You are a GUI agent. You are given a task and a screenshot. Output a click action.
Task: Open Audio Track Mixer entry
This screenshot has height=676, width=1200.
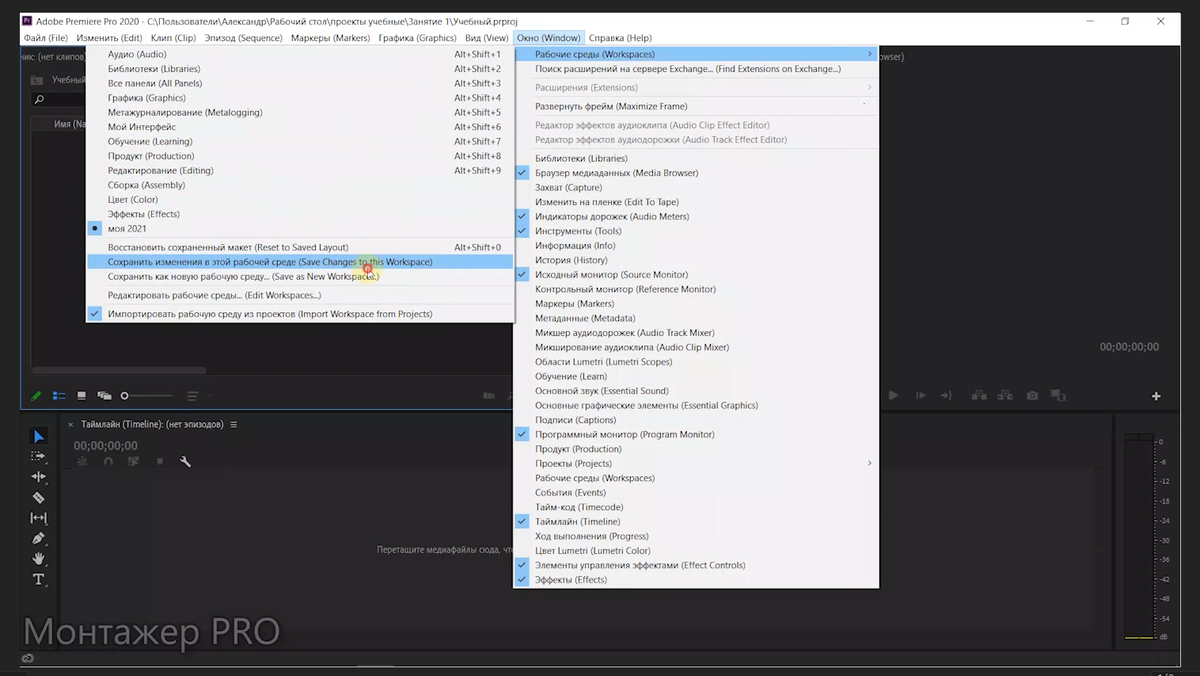[x=696, y=333]
